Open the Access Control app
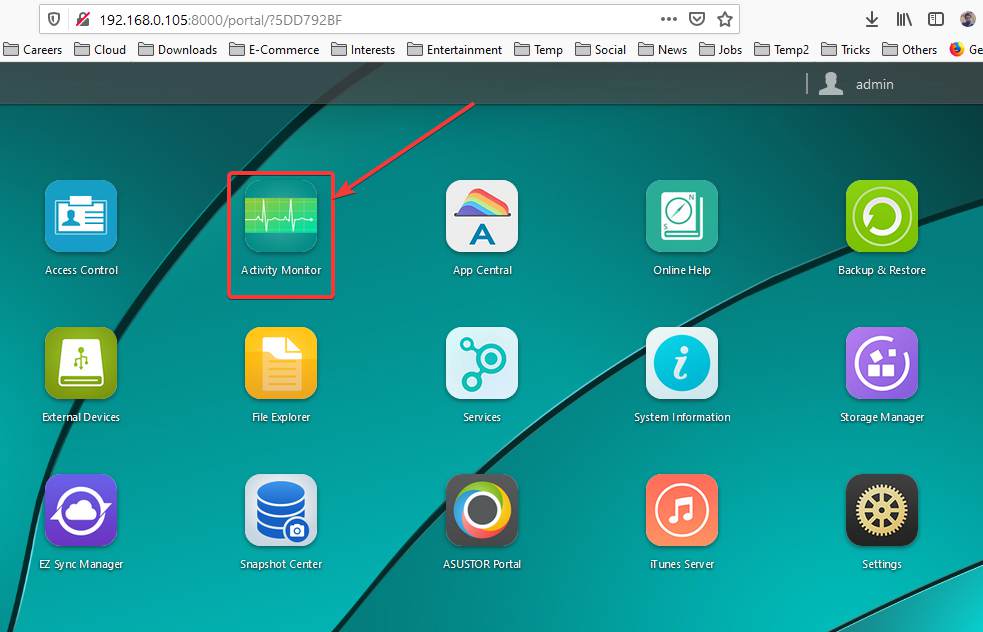Viewport: 983px width, 632px height. [x=81, y=216]
